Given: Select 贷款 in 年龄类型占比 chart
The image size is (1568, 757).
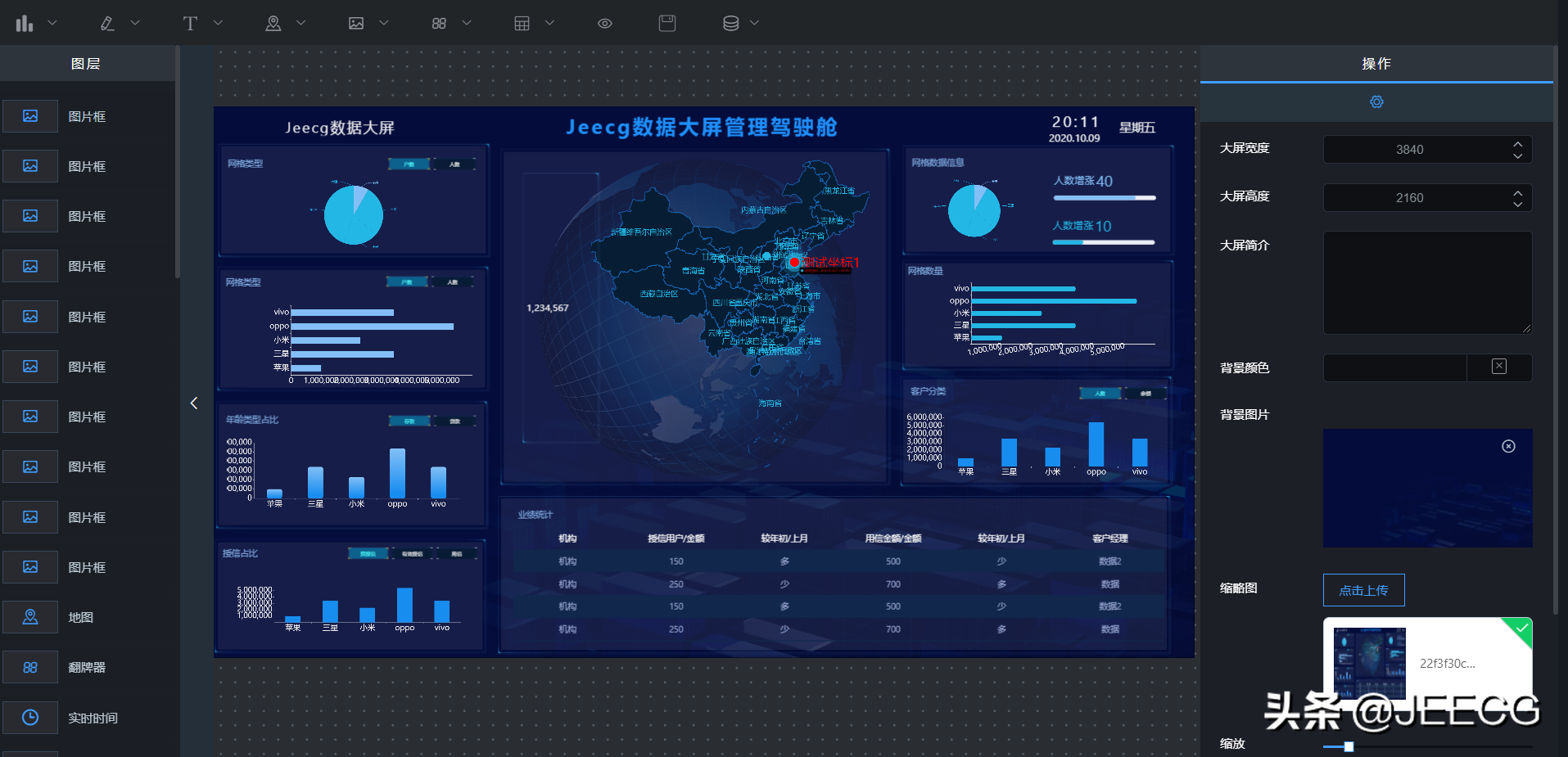Looking at the screenshot, I should 454,421.
